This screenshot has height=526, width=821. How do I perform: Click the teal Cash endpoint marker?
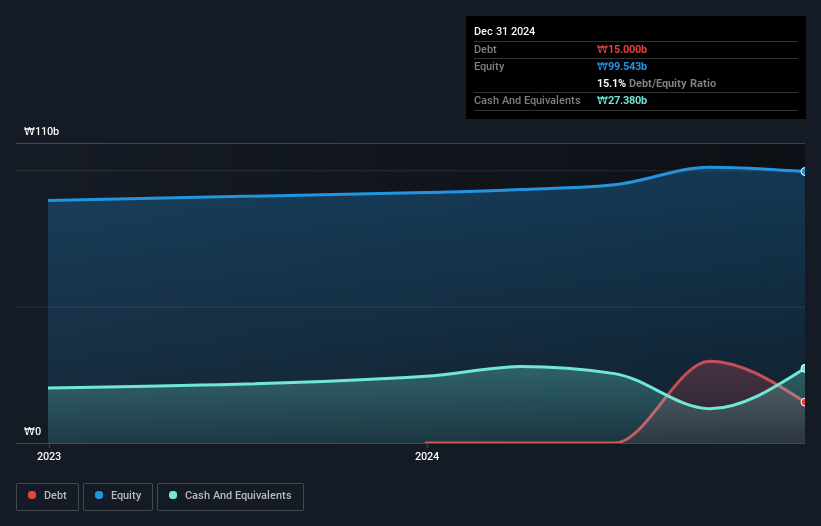click(804, 368)
